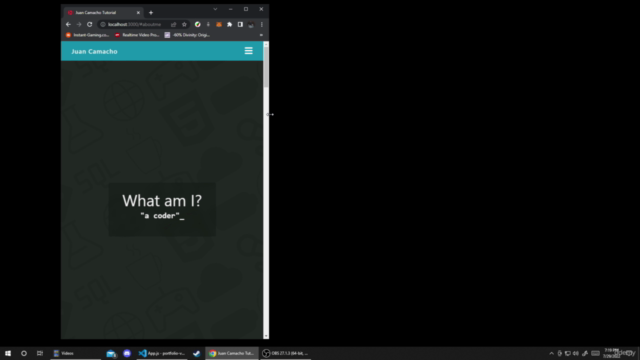Expand the tab search chevron
Viewport: 640px width, 360px height.
215,9
